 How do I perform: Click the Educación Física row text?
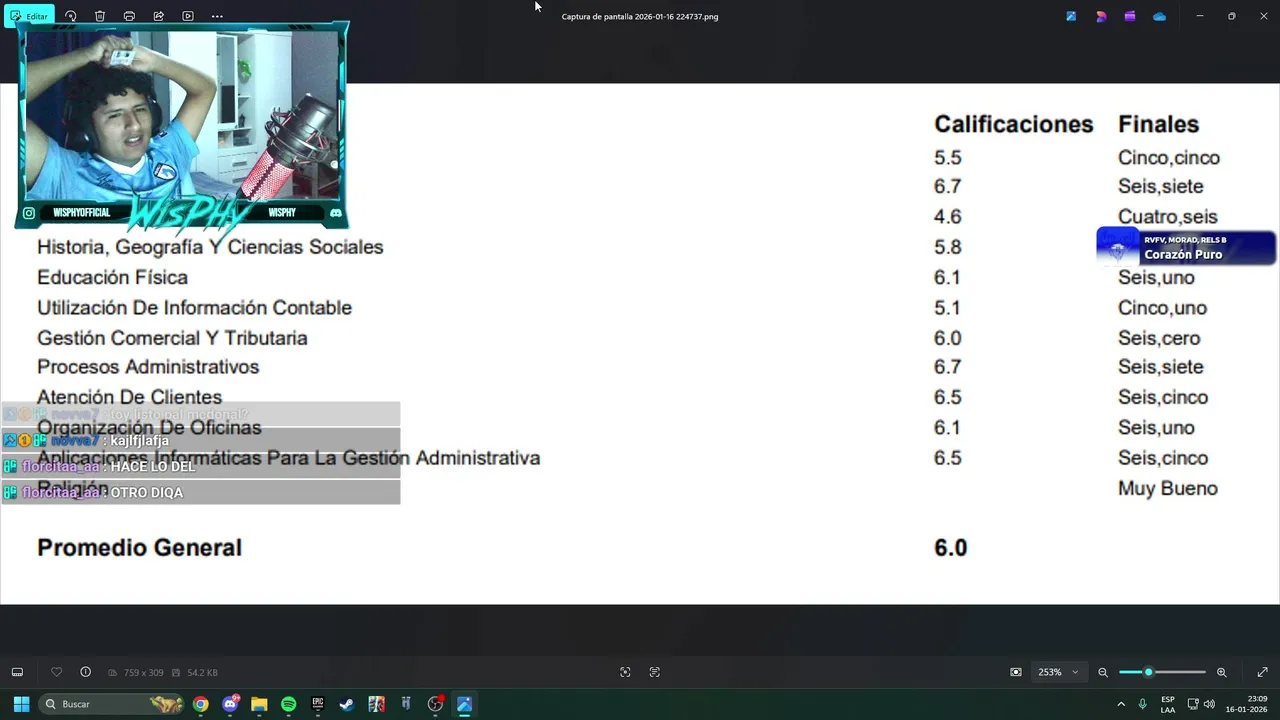click(112, 277)
